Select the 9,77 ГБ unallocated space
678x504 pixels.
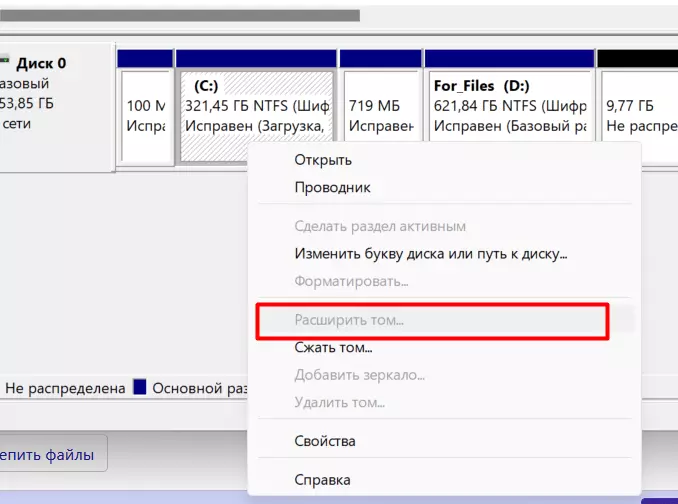click(x=637, y=115)
